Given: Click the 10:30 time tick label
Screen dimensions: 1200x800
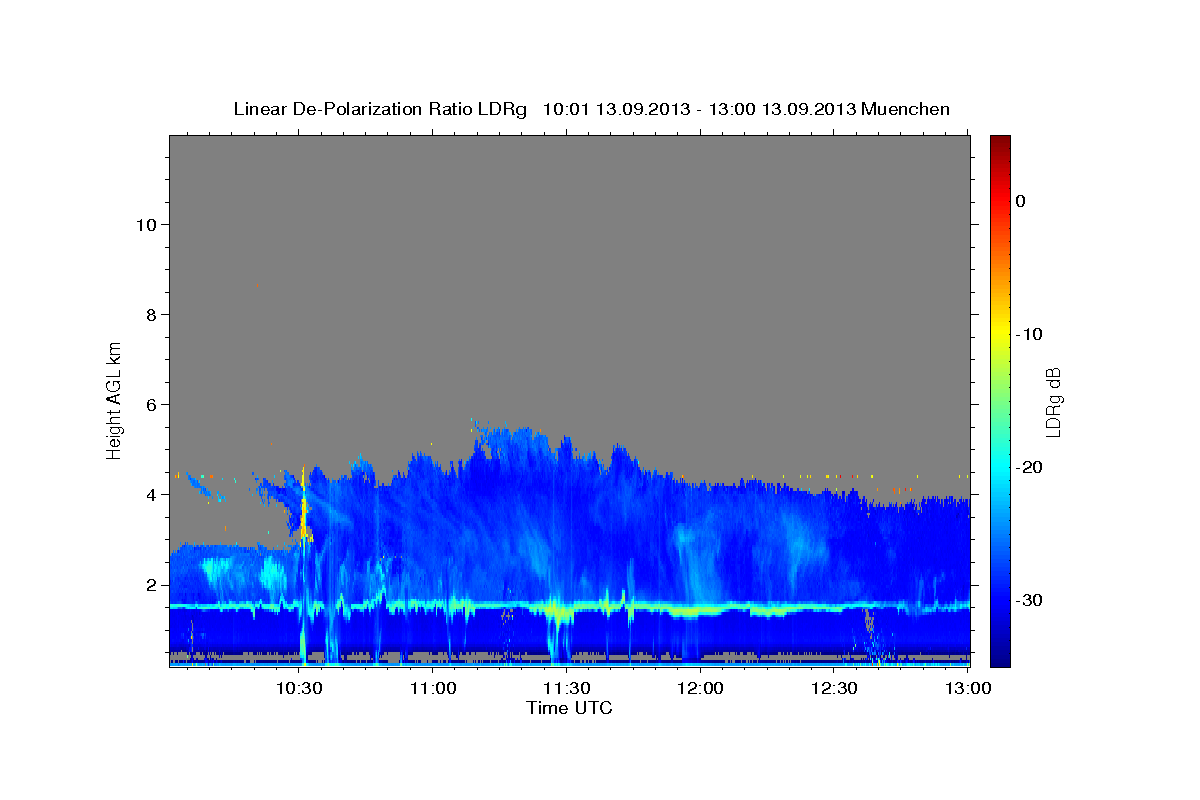Looking at the screenshot, I should pyautogui.click(x=299, y=688).
